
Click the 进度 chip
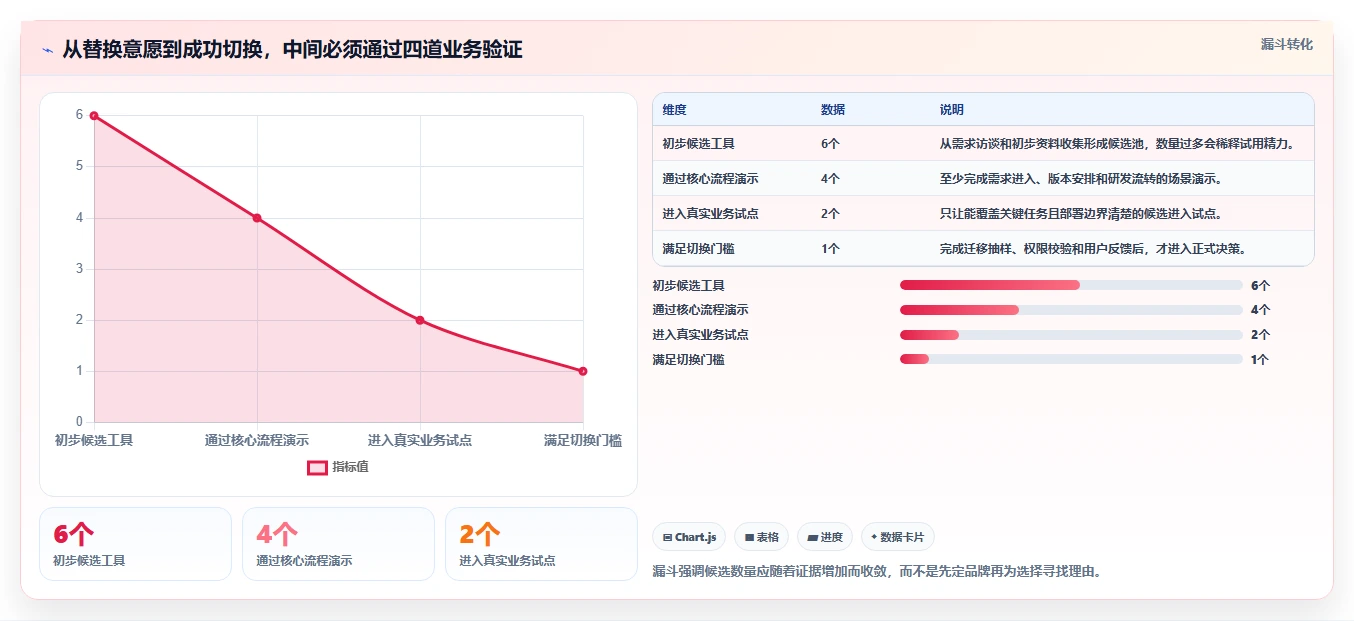point(825,537)
